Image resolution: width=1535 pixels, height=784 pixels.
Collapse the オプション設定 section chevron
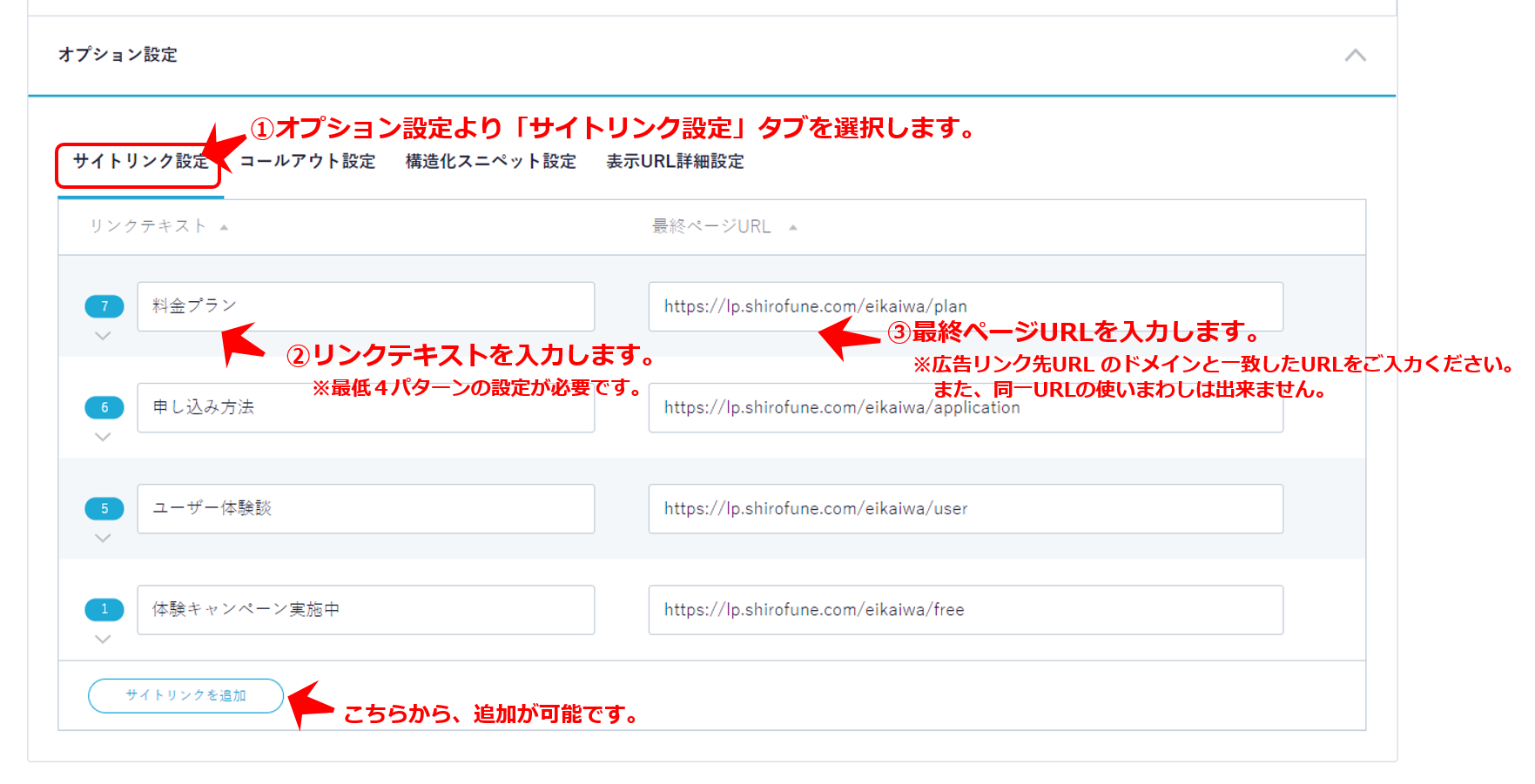[x=1355, y=56]
